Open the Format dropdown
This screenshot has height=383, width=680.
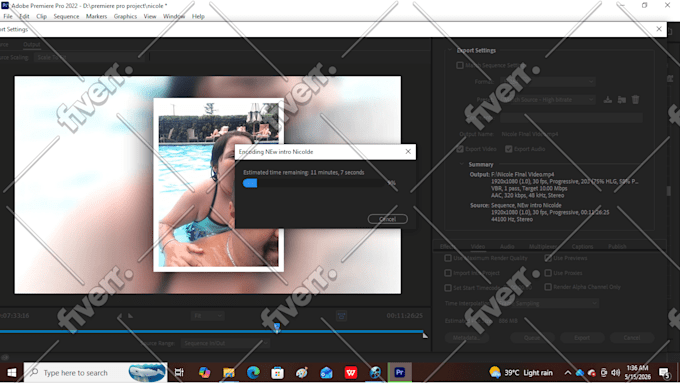(548, 82)
